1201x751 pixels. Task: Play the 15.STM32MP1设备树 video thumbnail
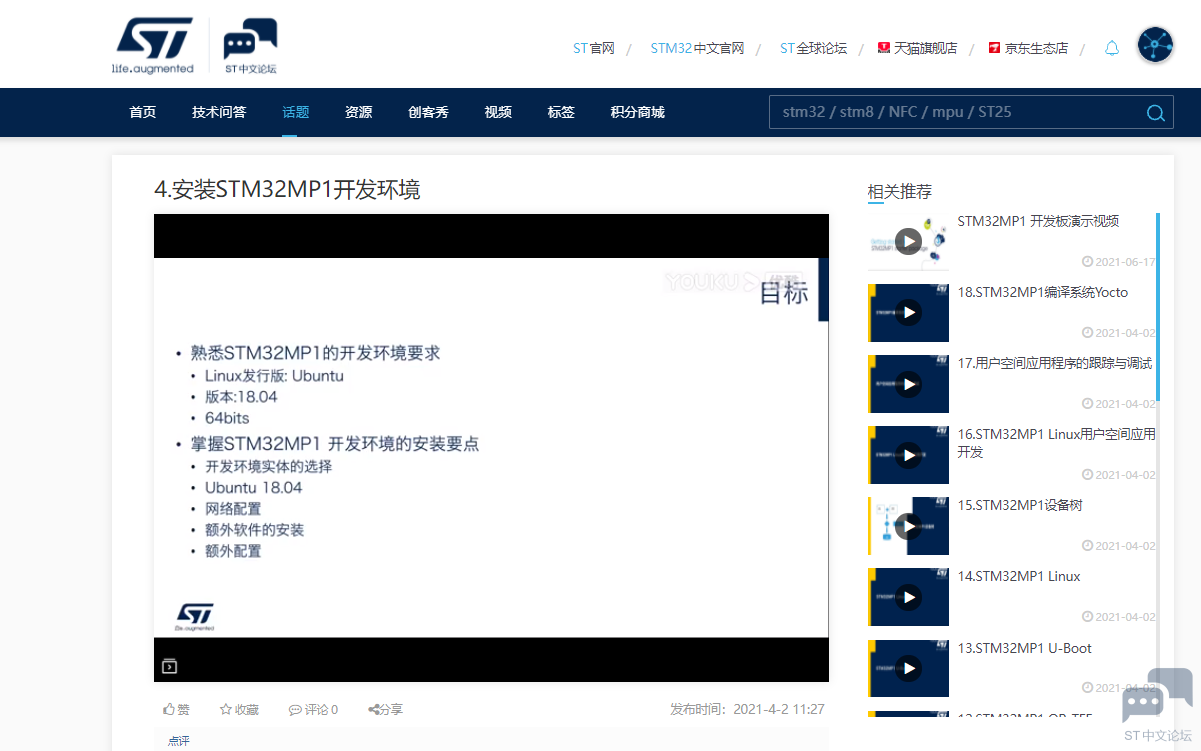(908, 526)
